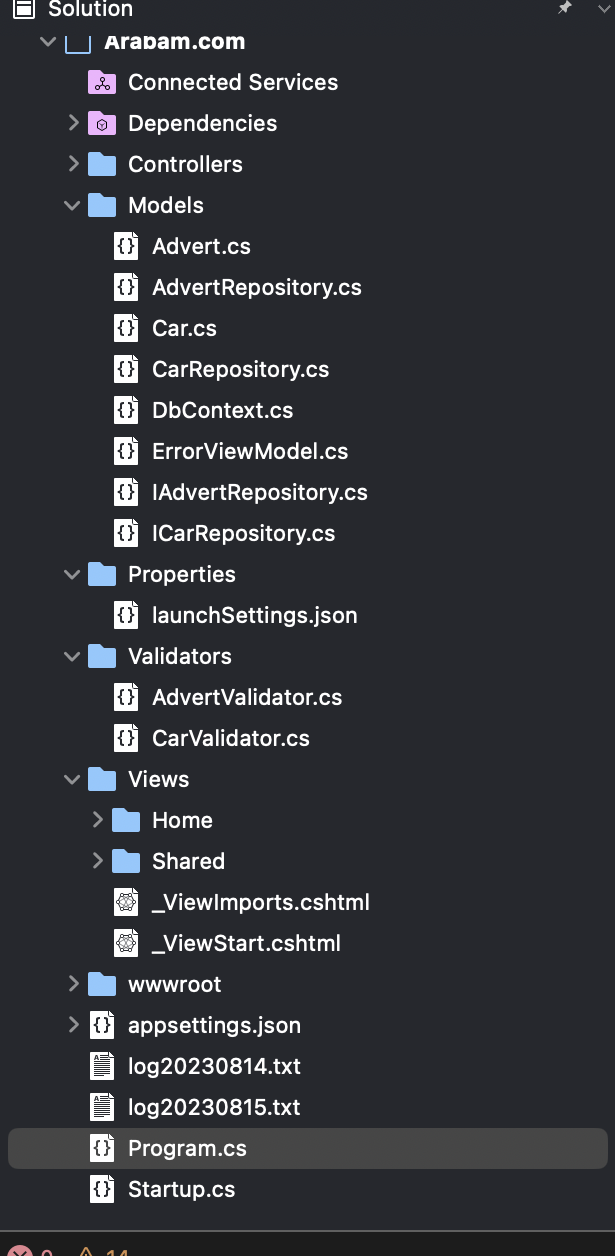Collapse the Validators folder
The height and width of the screenshot is (1256, 615).
(x=72, y=656)
